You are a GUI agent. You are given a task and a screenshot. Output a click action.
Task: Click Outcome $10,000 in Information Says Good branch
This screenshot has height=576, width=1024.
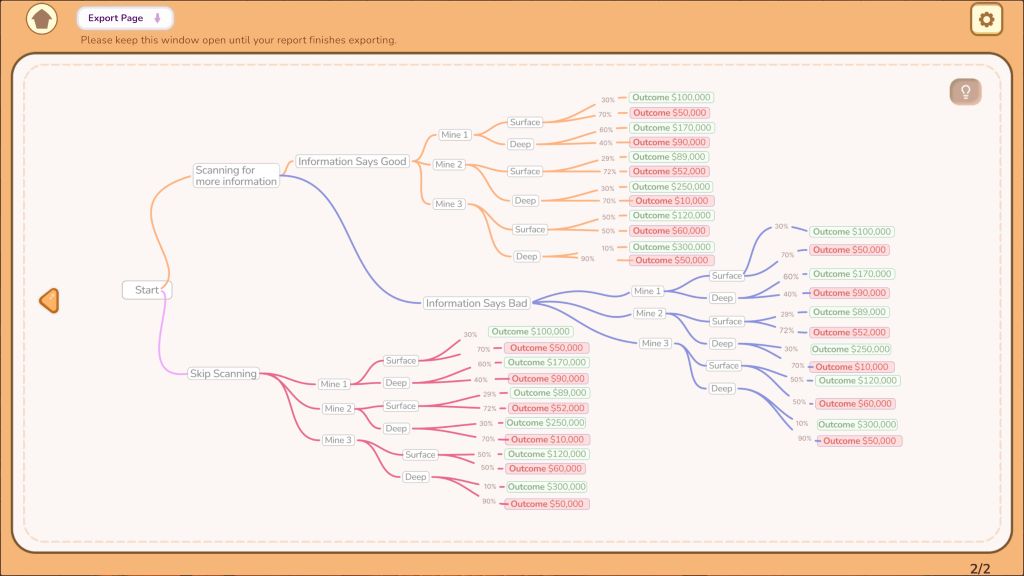(670, 201)
